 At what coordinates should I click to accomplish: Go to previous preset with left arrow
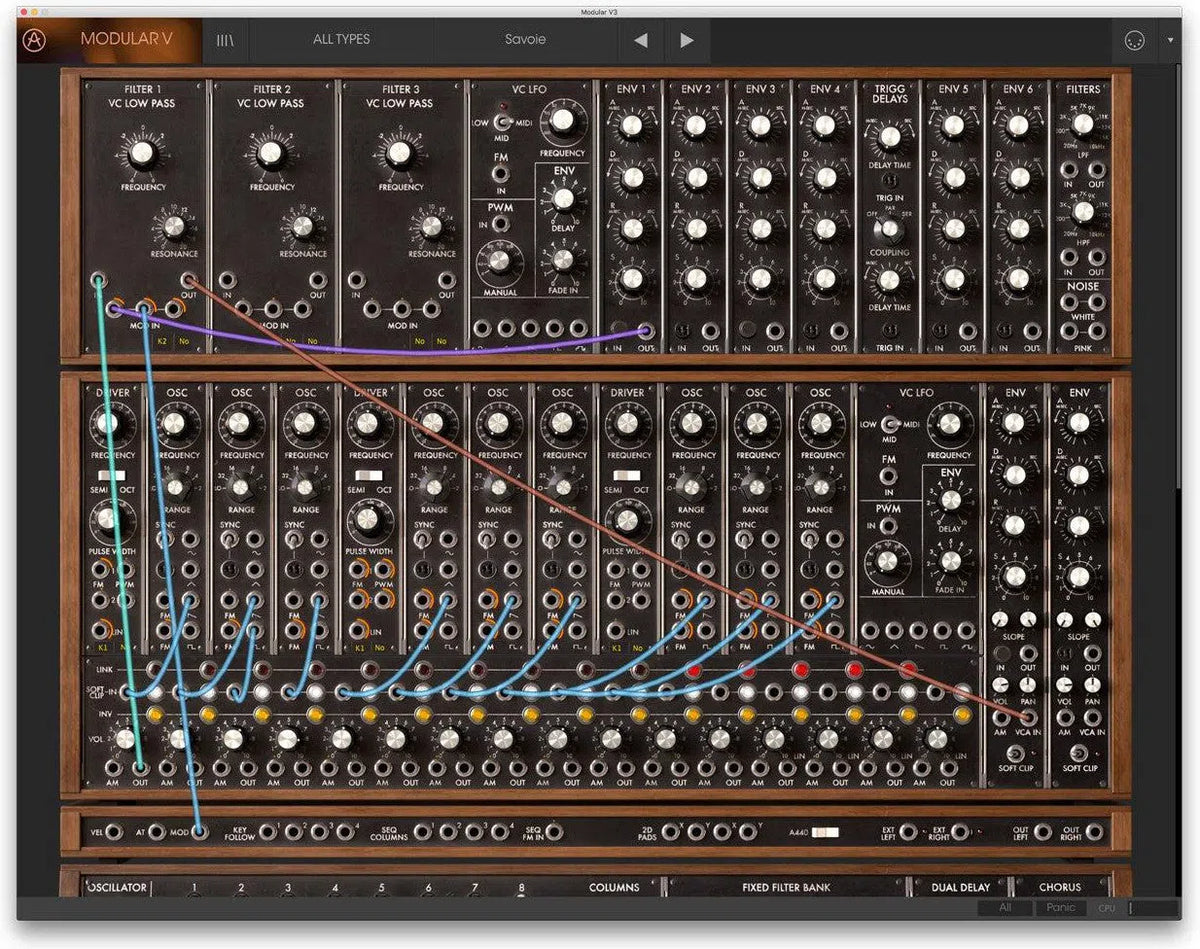[640, 39]
